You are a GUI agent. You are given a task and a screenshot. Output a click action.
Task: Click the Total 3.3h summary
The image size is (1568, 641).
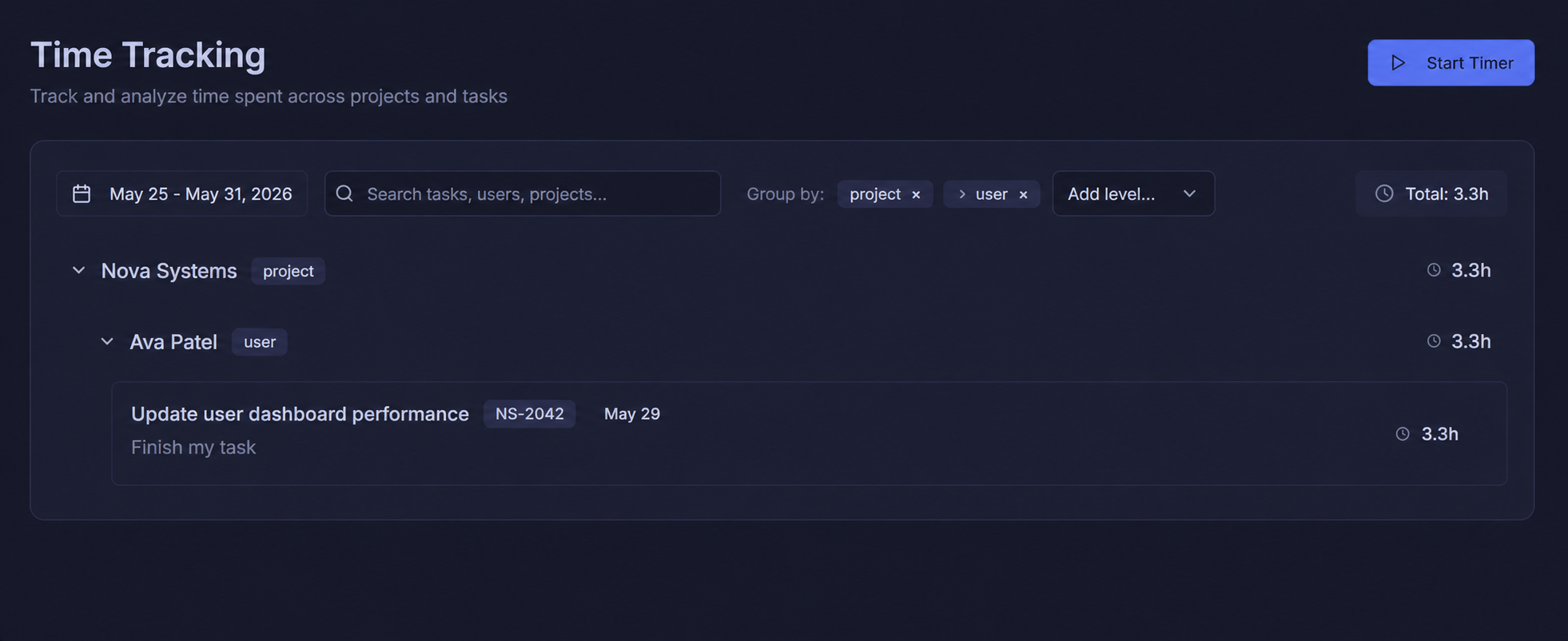coord(1431,193)
